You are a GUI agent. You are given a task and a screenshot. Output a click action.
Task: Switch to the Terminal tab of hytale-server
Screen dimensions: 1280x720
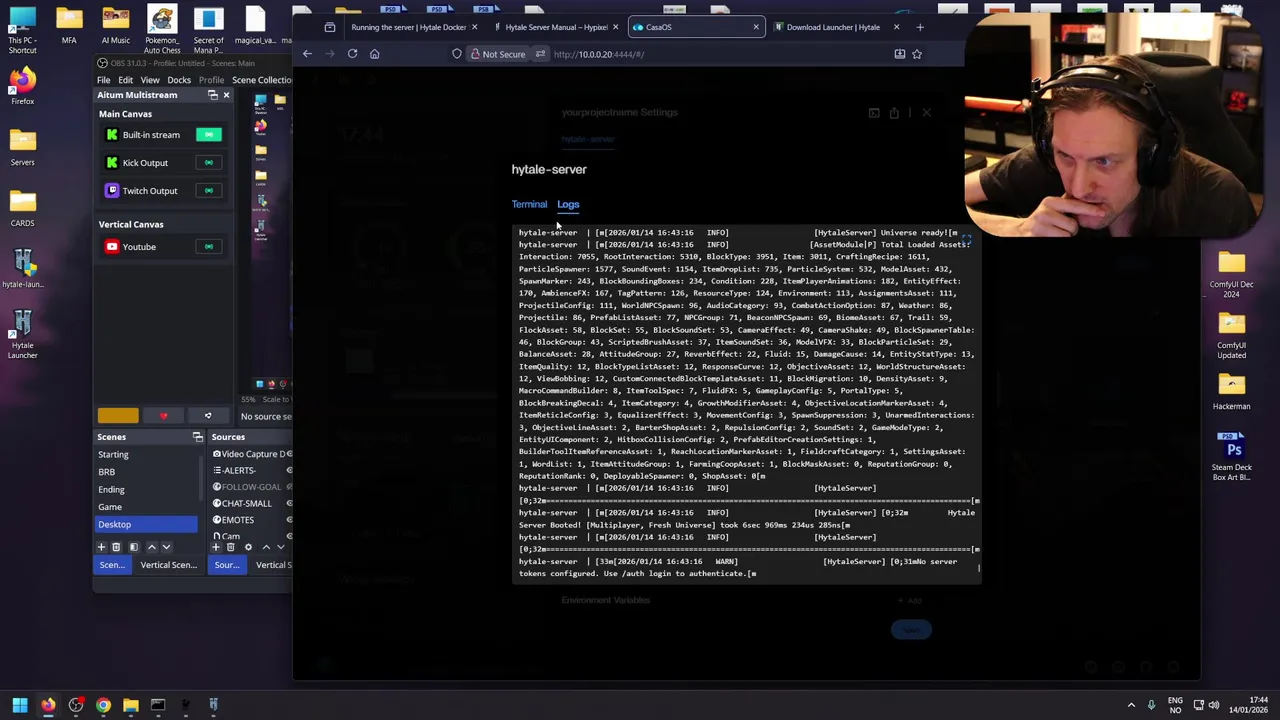point(529,204)
